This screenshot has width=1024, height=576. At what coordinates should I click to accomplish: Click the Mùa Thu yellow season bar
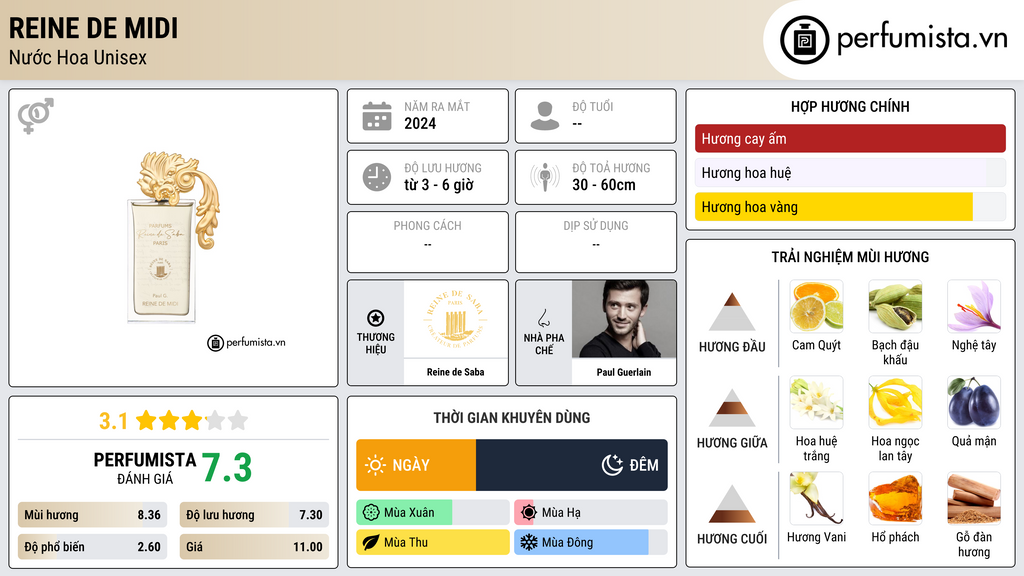coord(433,542)
